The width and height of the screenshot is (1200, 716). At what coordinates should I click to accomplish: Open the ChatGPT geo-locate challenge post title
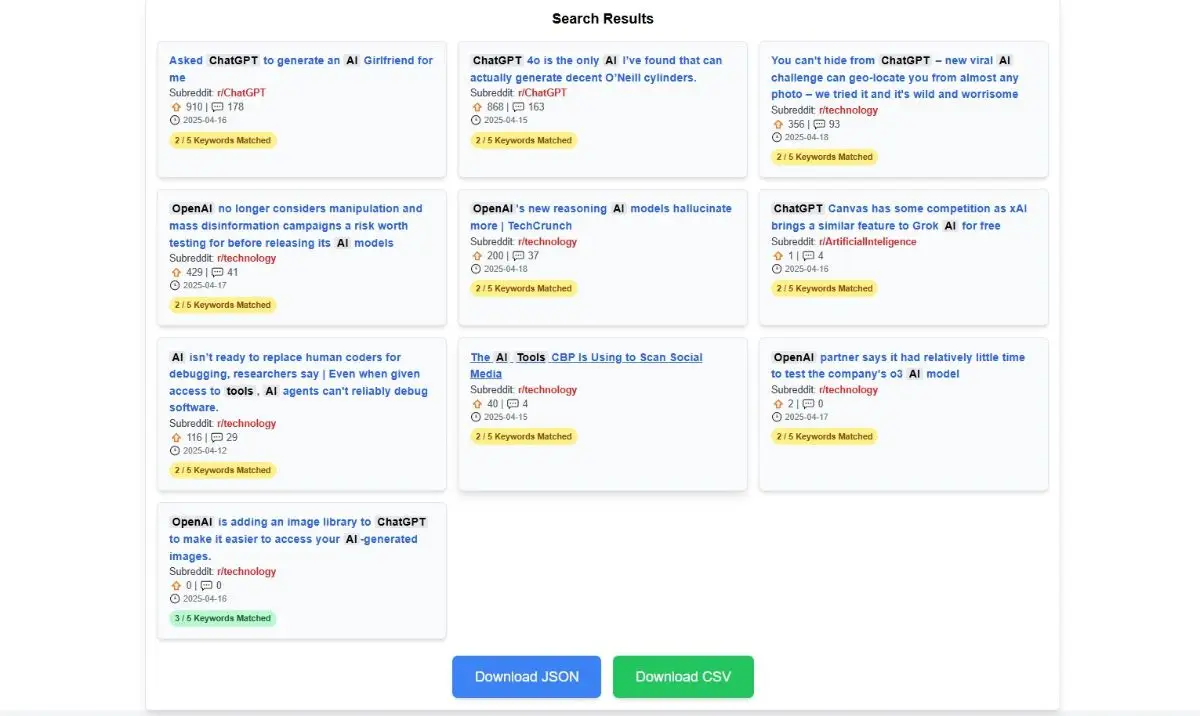click(894, 77)
